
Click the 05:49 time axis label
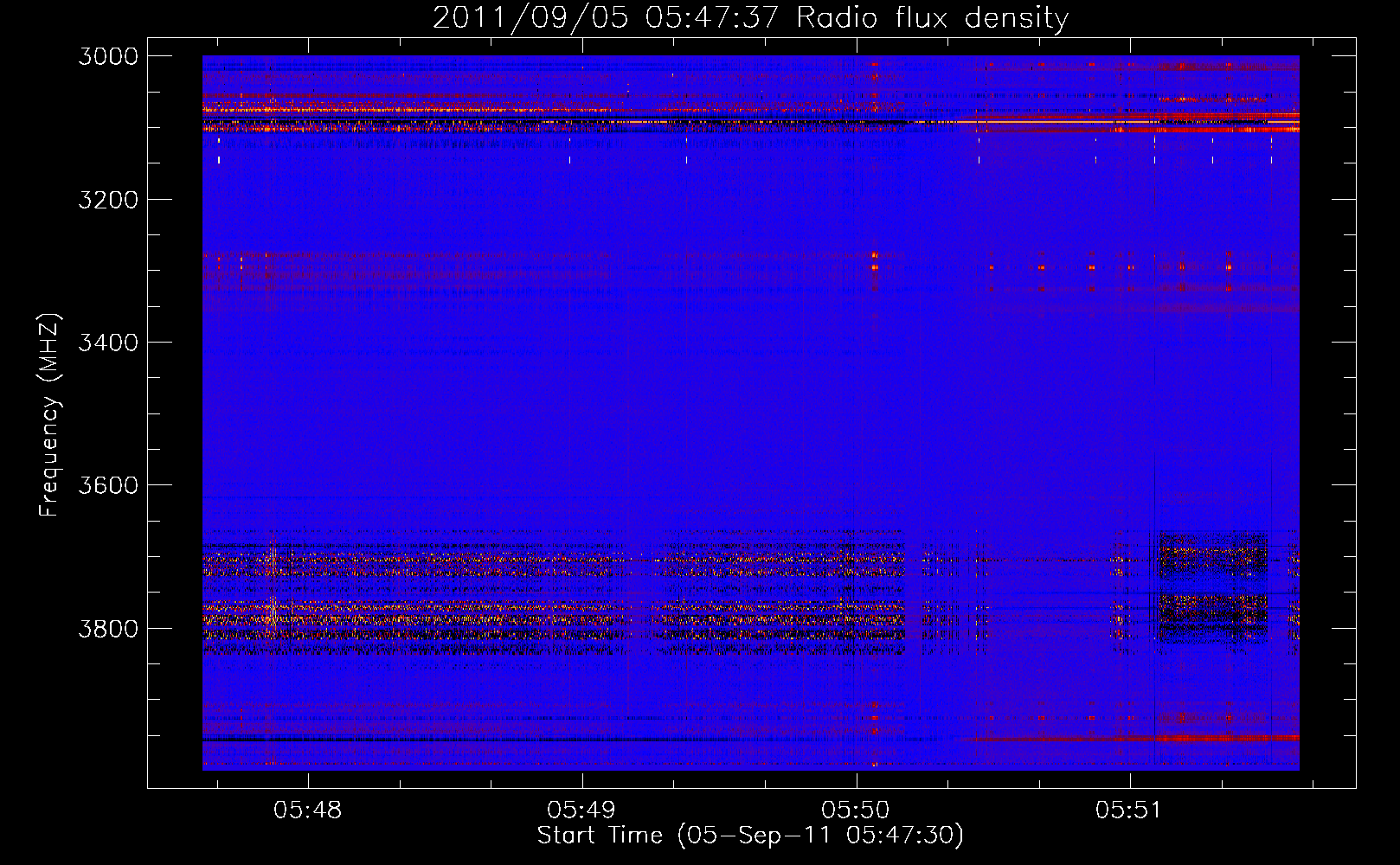pos(581,811)
